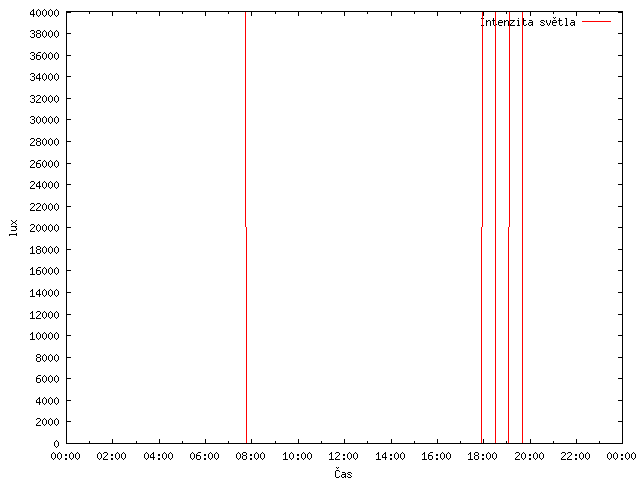Click the 04:00 time label
This screenshot has height=480, width=640.
tap(158, 456)
